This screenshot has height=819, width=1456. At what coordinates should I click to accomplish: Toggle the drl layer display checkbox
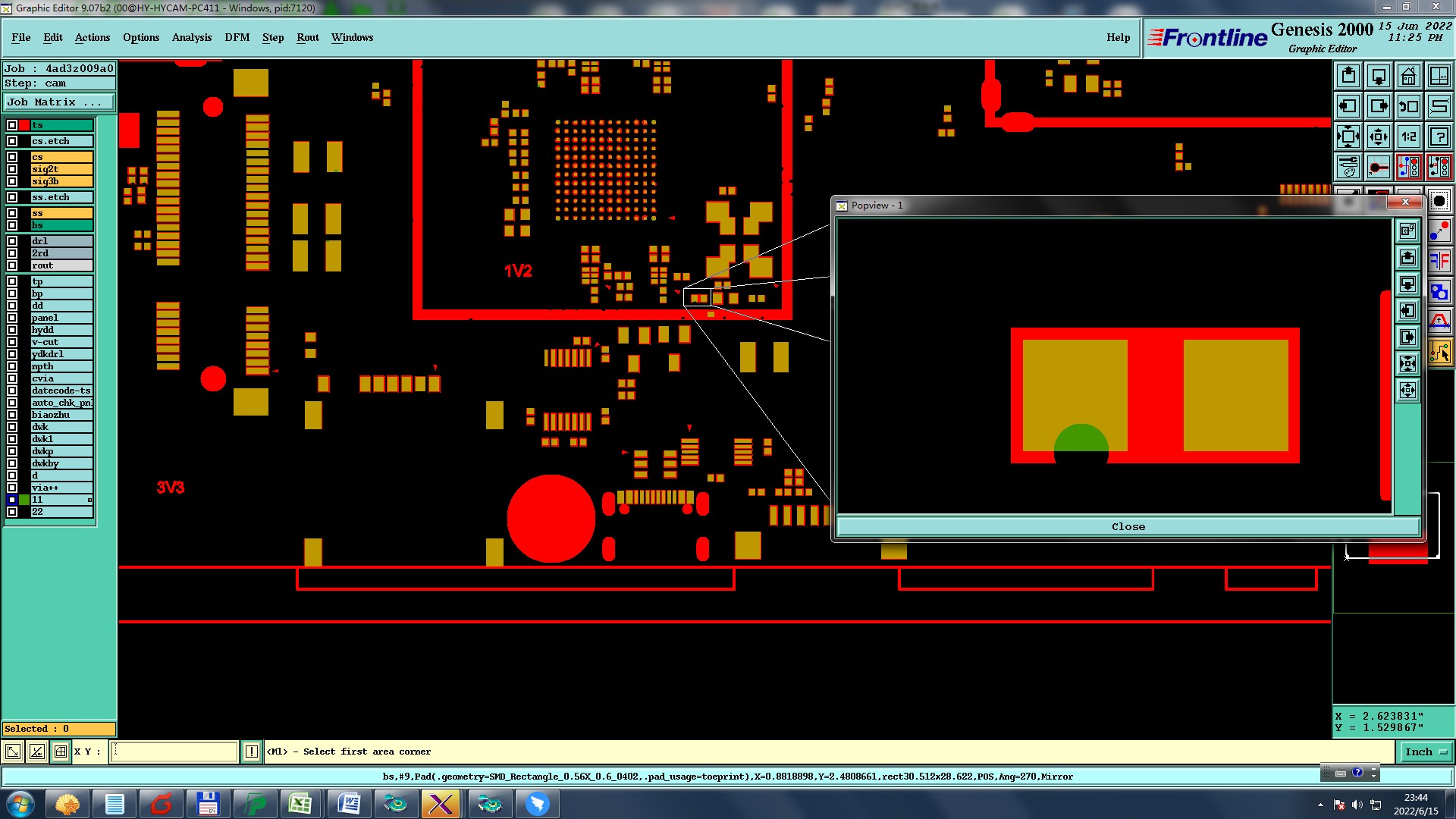12,241
